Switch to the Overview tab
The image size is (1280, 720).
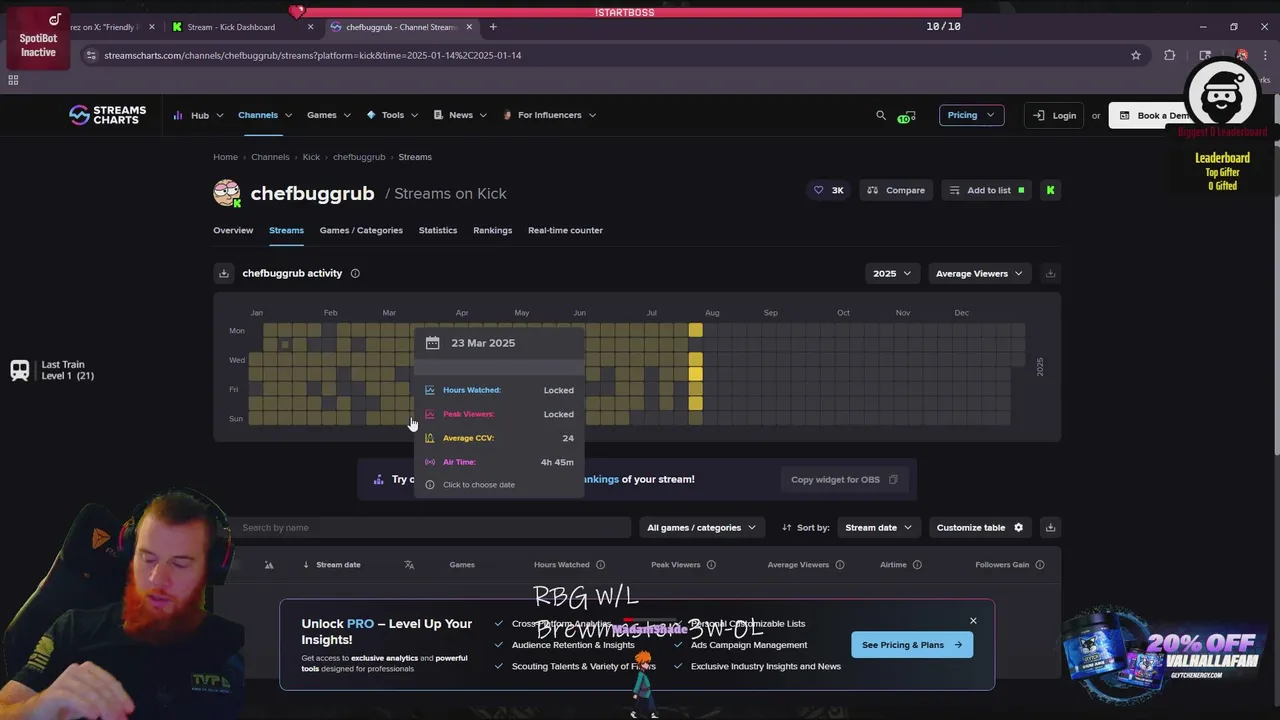233,230
